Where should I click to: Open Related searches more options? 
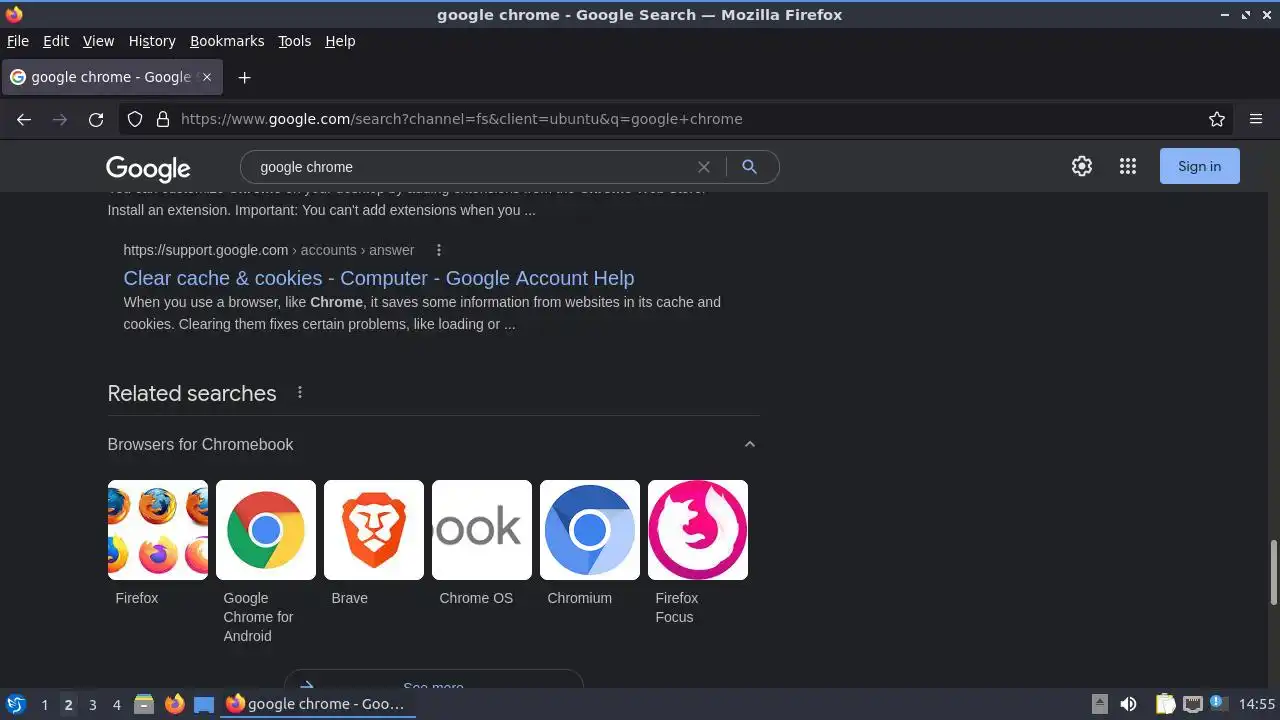coord(299,393)
